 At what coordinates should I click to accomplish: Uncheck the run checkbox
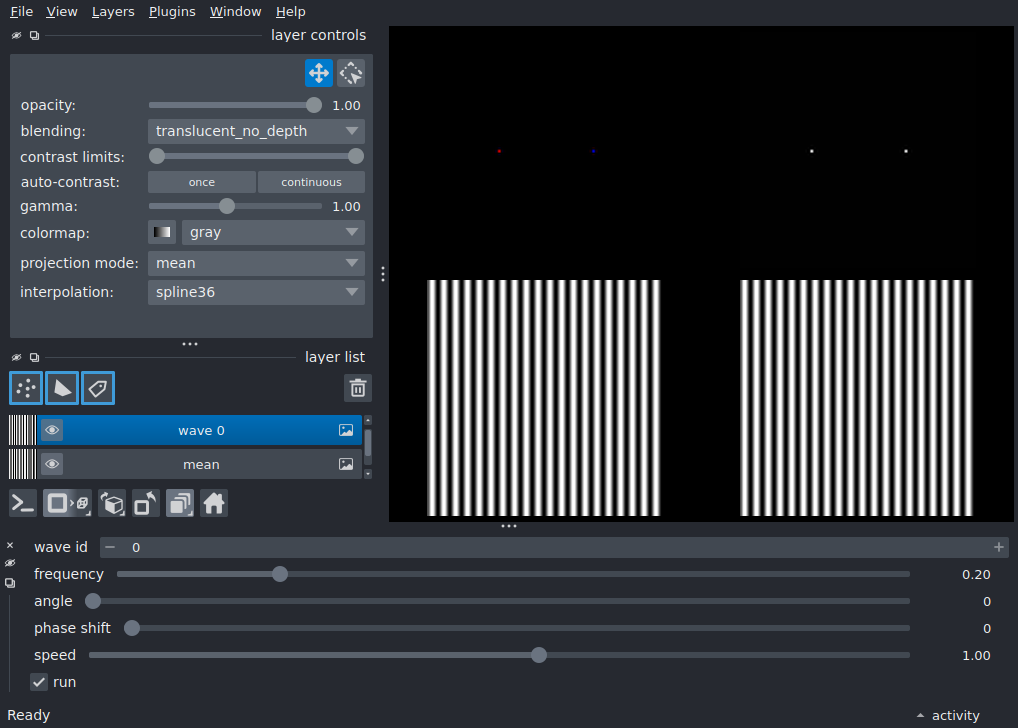pyautogui.click(x=39, y=682)
